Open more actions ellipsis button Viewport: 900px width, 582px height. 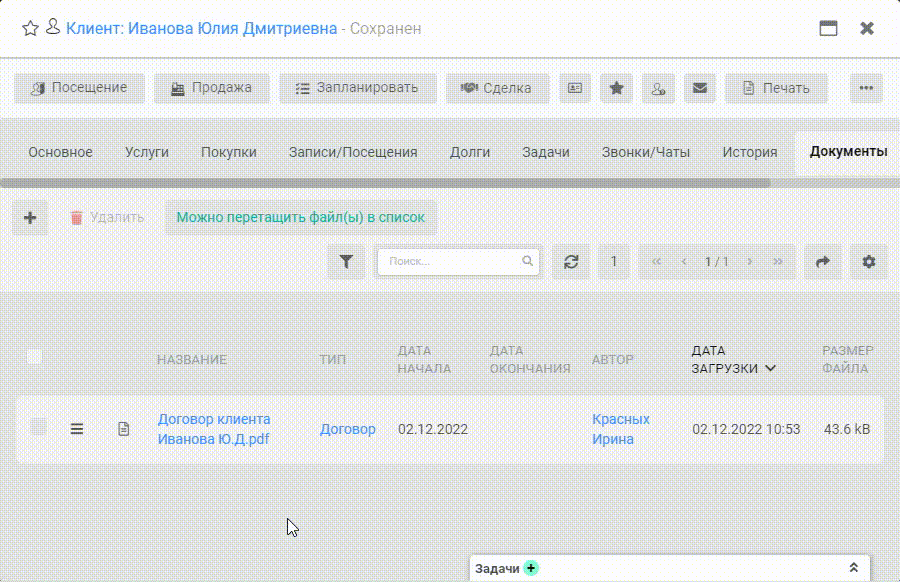pyautogui.click(x=866, y=88)
